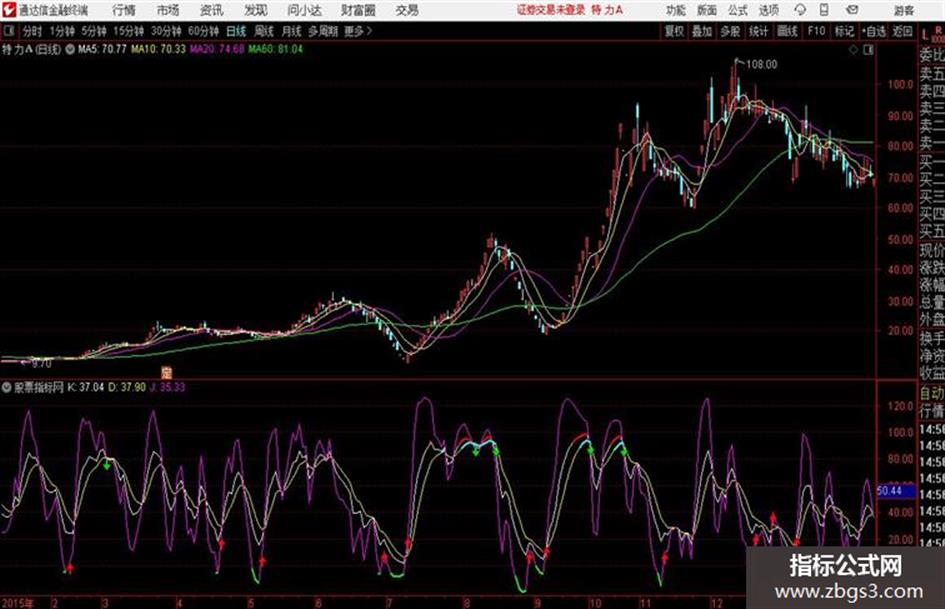Select the 日线 daily chart tab
The image size is (945, 609).
tap(236, 31)
